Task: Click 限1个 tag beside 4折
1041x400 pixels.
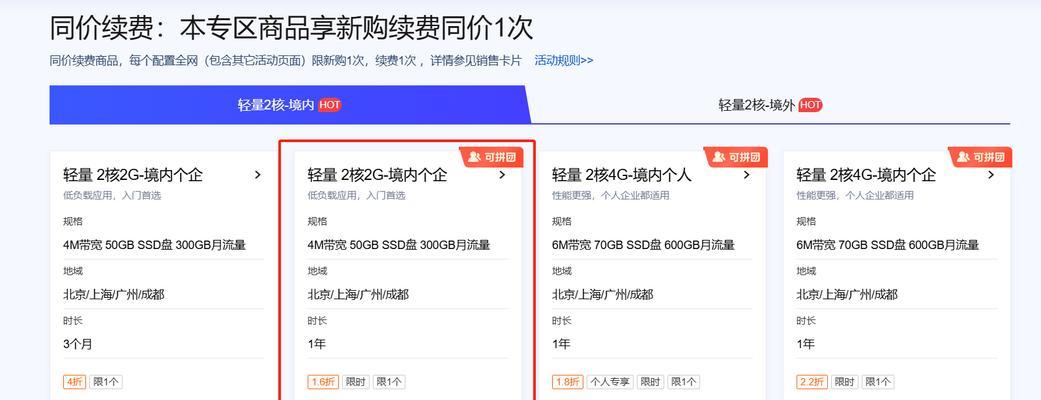Action: (106, 382)
